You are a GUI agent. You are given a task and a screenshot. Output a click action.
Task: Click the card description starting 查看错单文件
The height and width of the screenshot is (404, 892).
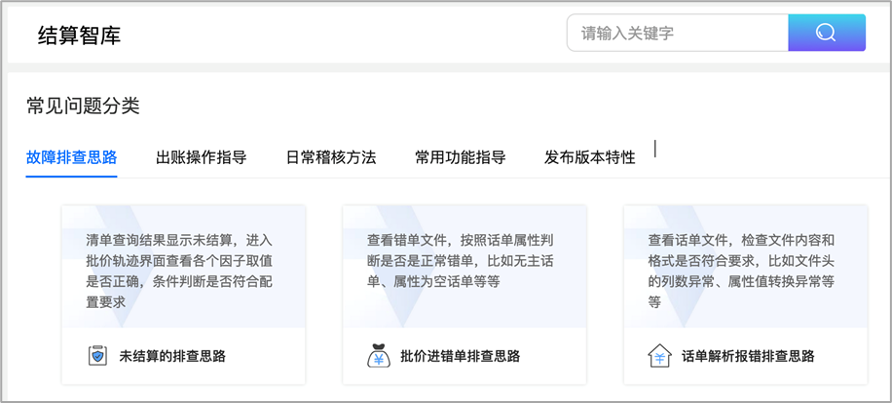[x=460, y=261]
